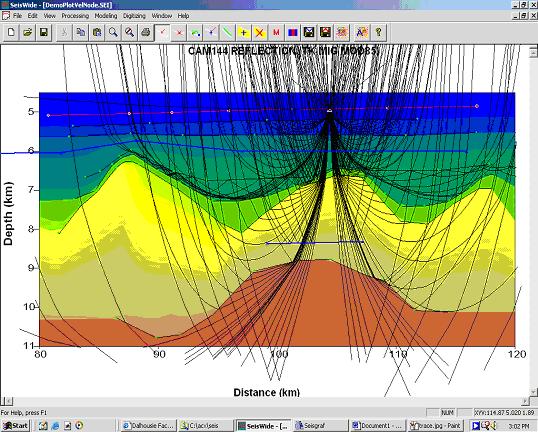Click the red M toolbar icon

pyautogui.click(x=276, y=33)
